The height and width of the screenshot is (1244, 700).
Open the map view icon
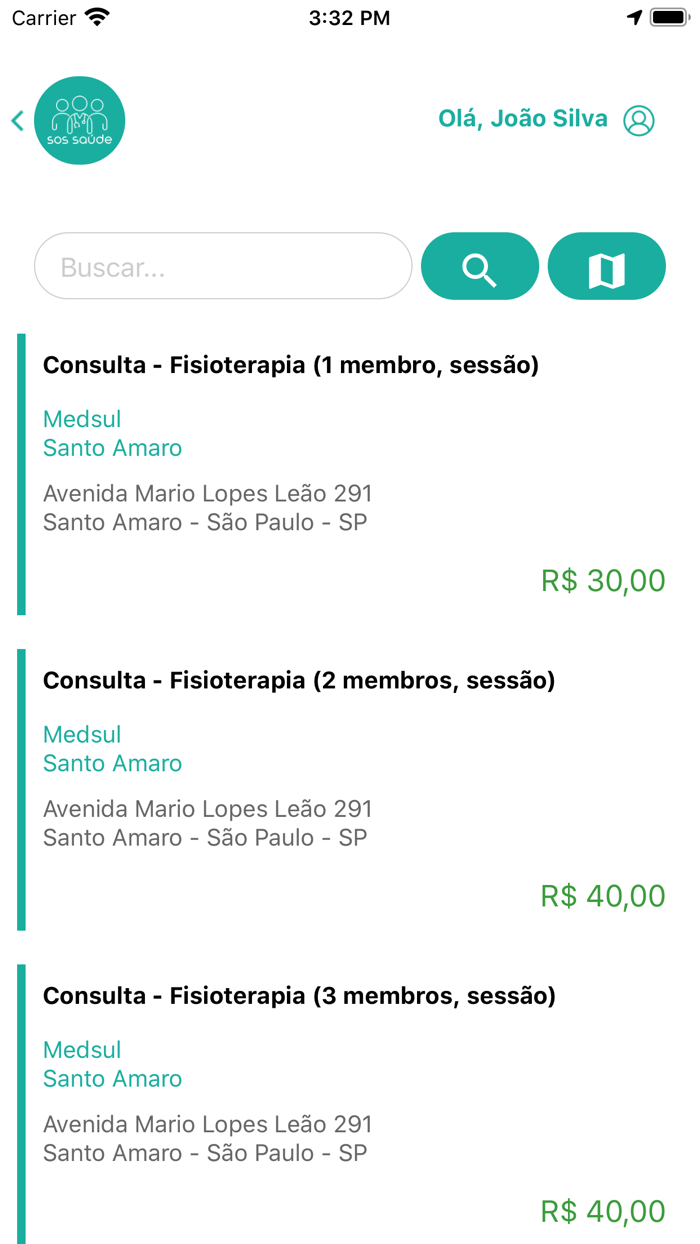pos(607,266)
